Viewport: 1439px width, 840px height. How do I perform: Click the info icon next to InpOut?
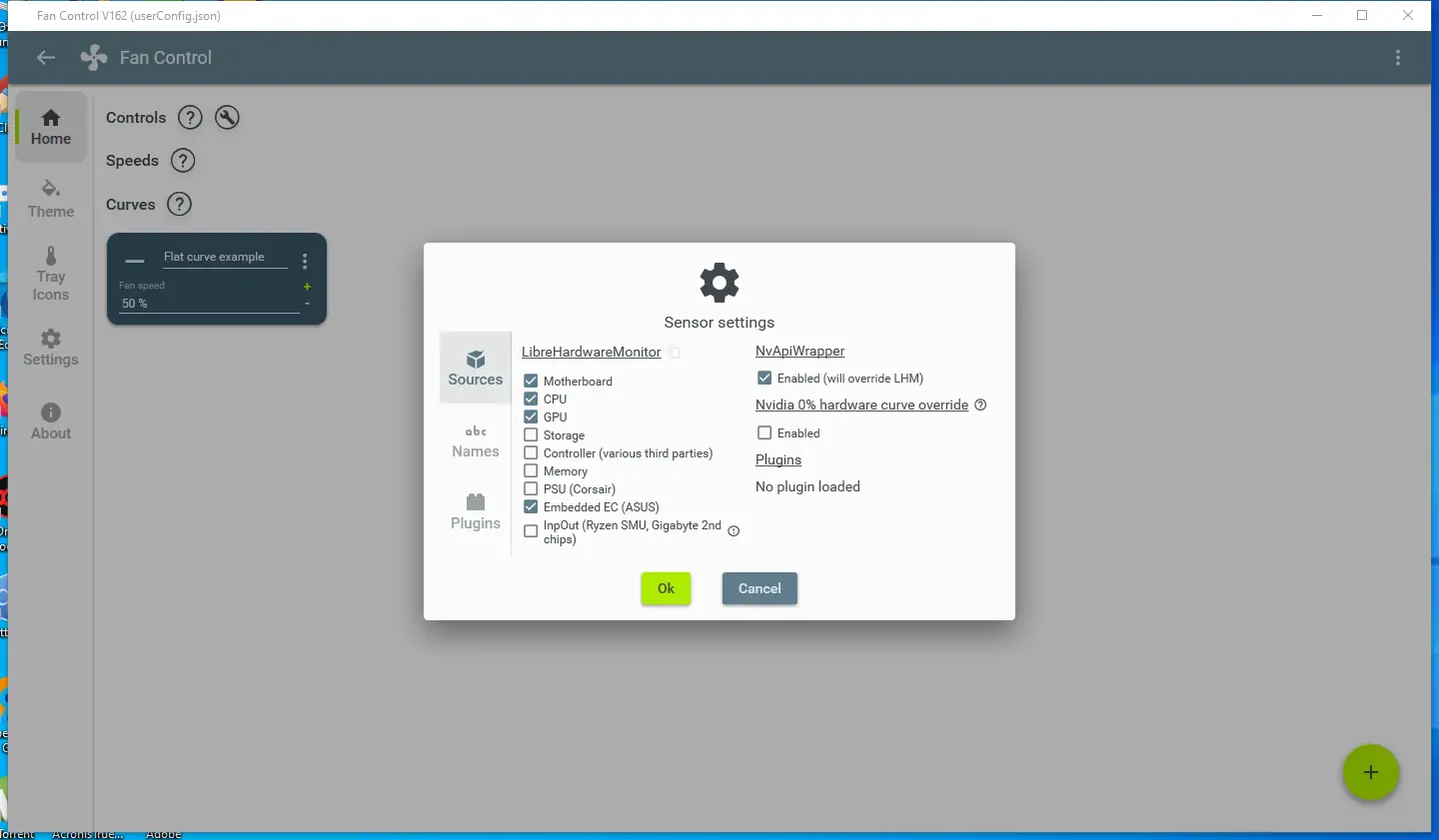click(733, 531)
